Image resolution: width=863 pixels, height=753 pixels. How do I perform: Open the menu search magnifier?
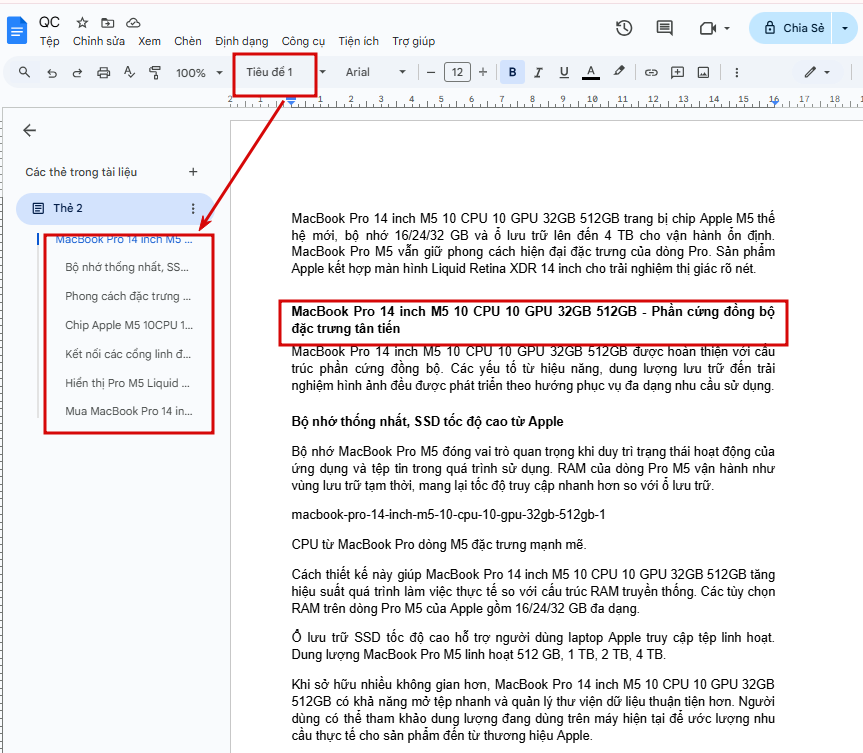point(24,72)
